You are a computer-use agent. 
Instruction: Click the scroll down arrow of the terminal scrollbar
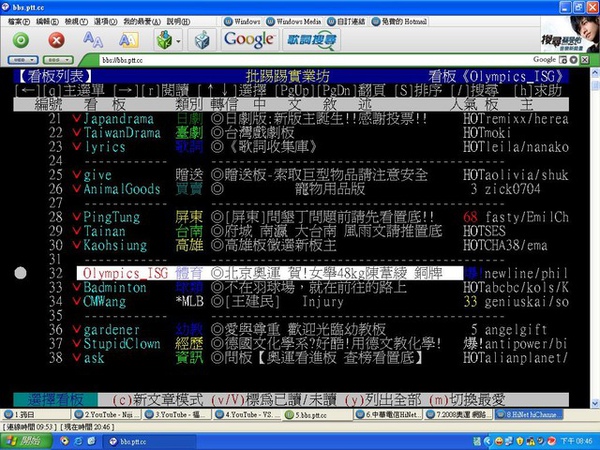pos(595,403)
